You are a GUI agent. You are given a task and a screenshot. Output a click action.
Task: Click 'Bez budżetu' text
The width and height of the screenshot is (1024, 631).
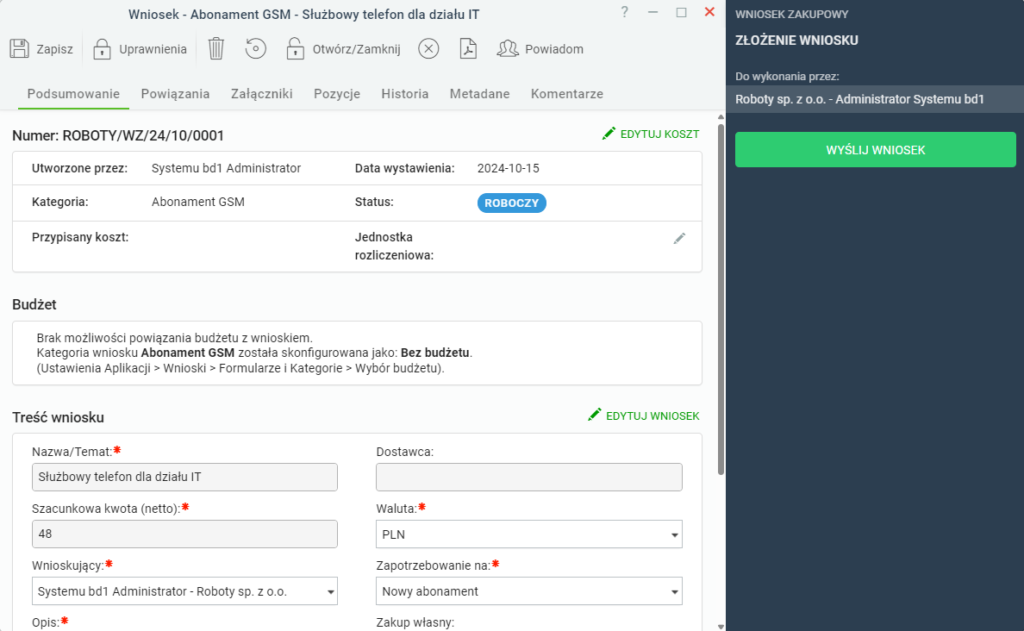click(435, 353)
